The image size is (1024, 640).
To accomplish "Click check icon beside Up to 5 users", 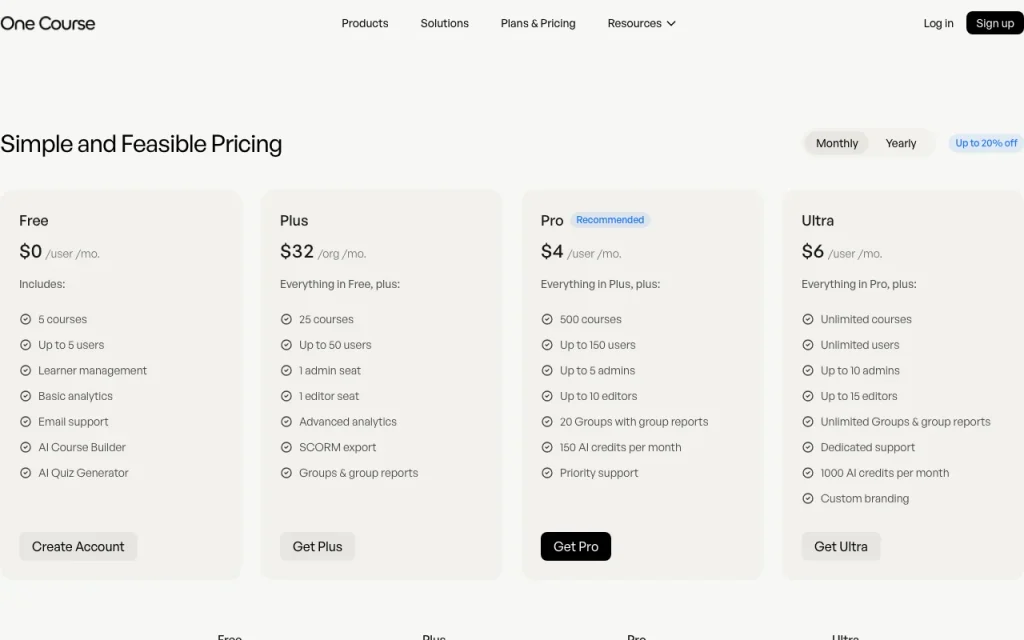I will (25, 345).
